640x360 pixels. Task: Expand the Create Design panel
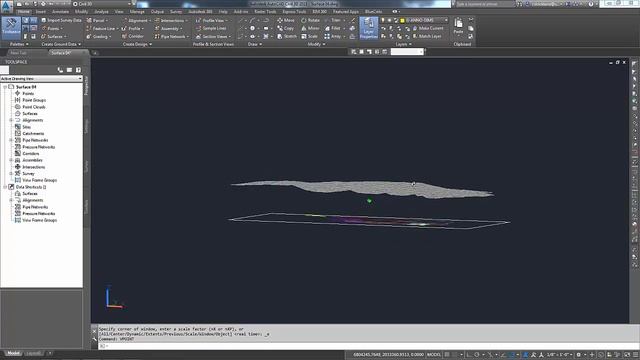tap(137, 44)
